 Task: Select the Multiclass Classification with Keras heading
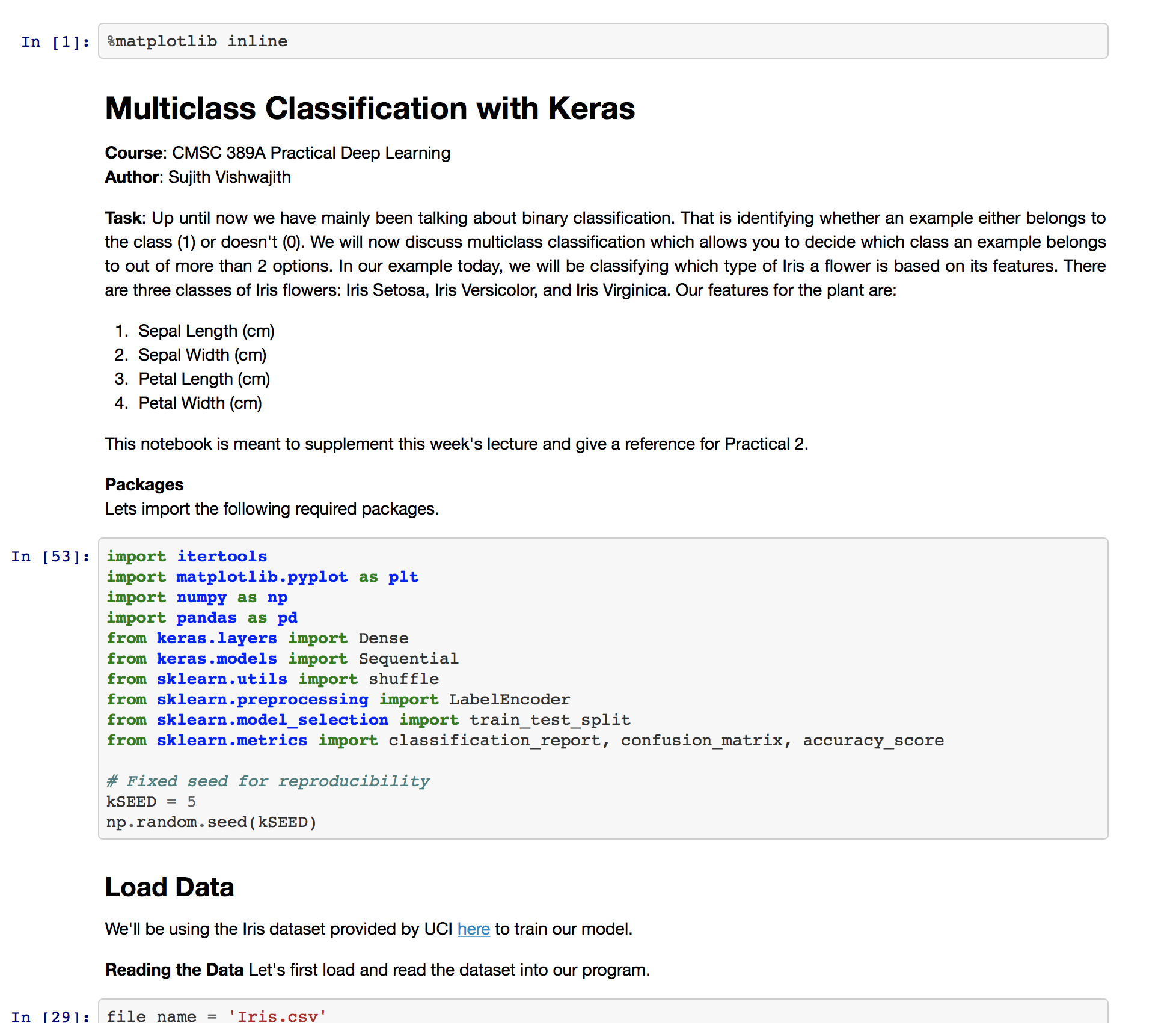point(370,109)
